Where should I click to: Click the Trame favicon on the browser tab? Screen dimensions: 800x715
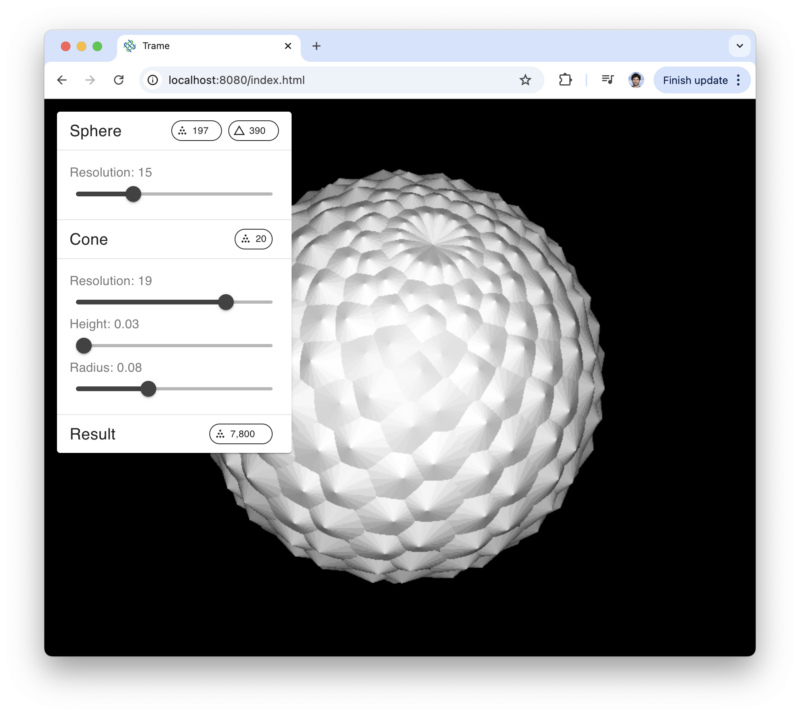coord(128,45)
